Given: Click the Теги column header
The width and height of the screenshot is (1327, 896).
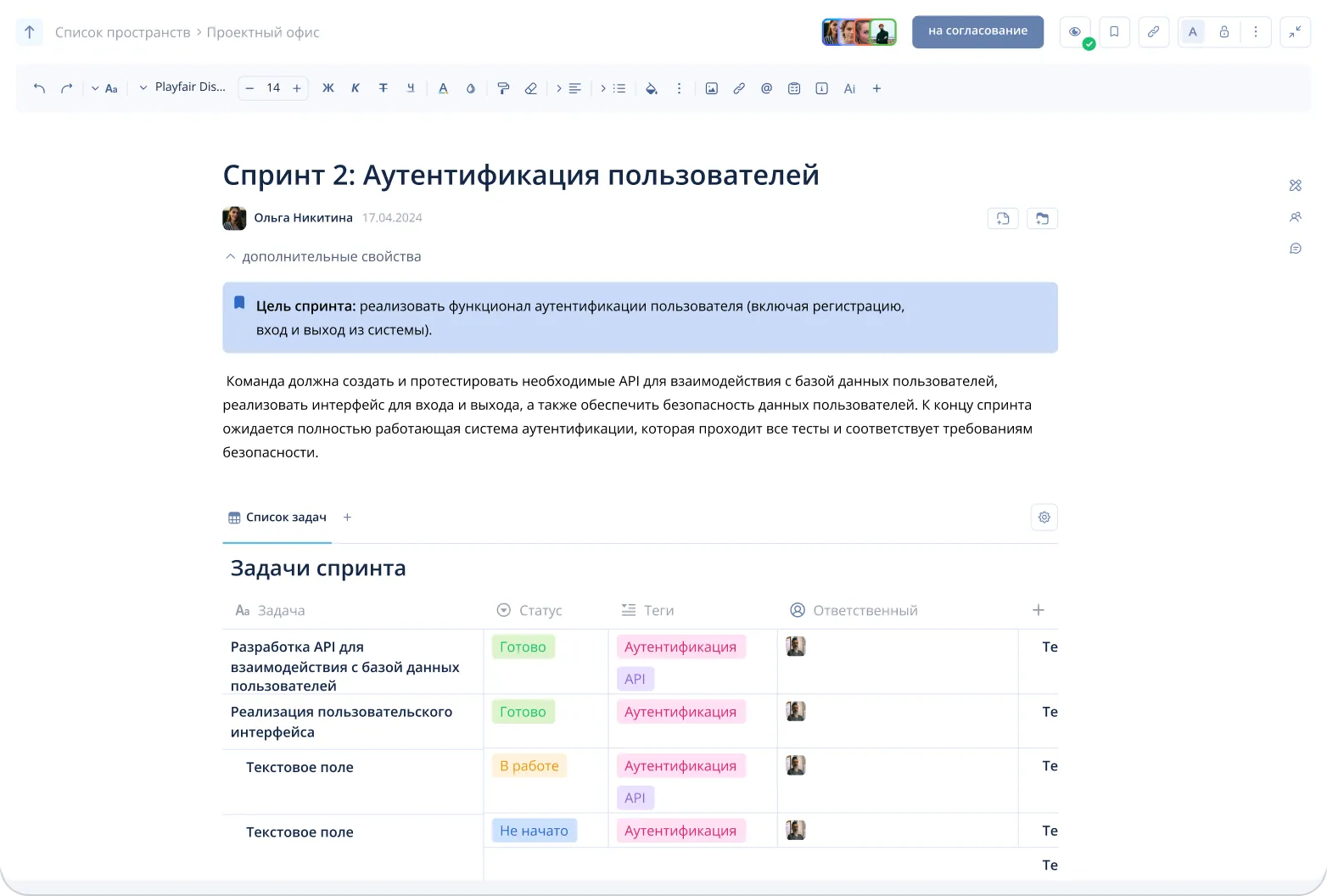Looking at the screenshot, I should [x=647, y=611].
